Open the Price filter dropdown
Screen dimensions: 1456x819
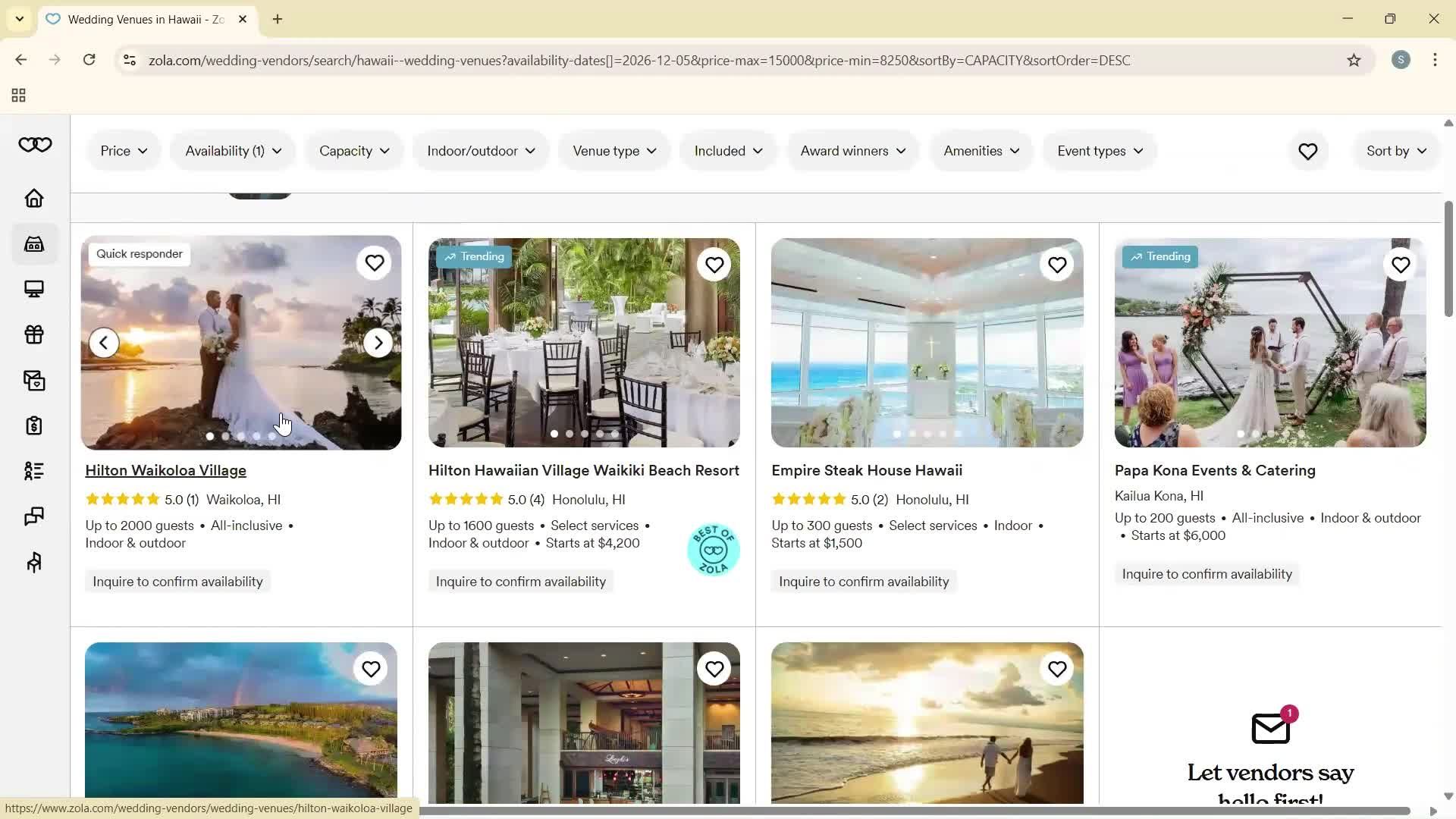tap(124, 150)
